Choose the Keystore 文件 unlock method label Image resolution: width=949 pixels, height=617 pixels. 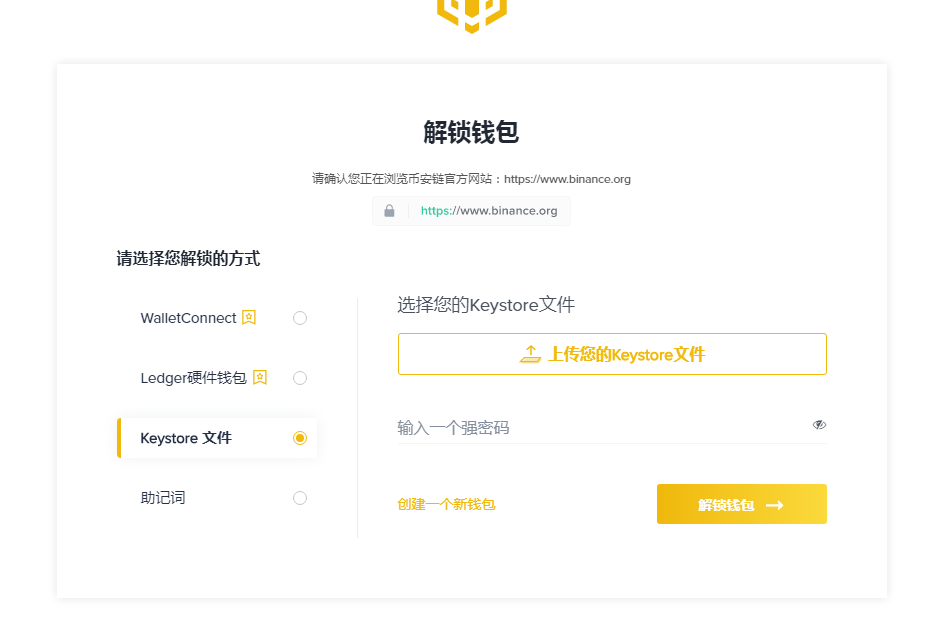(x=186, y=438)
